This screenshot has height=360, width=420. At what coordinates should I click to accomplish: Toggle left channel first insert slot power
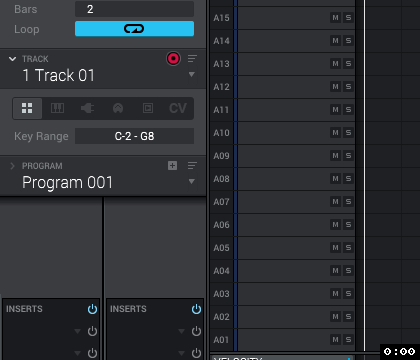pos(92,331)
